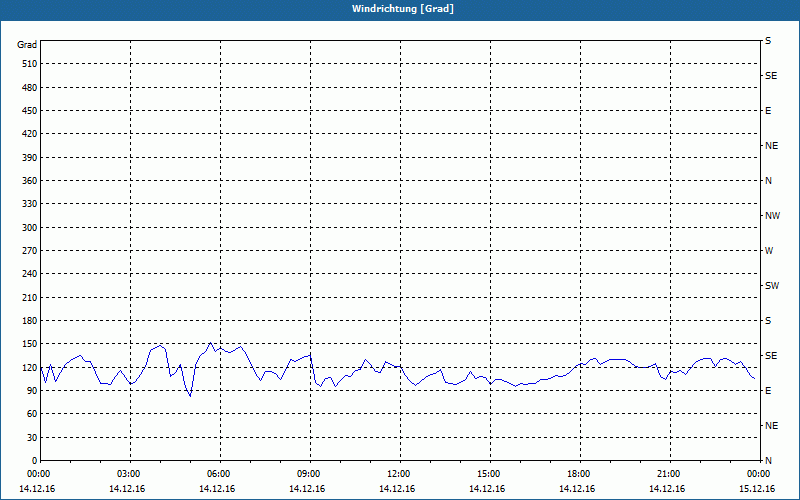Select the 90 y-axis label
Screen dimensions: 800x500
32,391
